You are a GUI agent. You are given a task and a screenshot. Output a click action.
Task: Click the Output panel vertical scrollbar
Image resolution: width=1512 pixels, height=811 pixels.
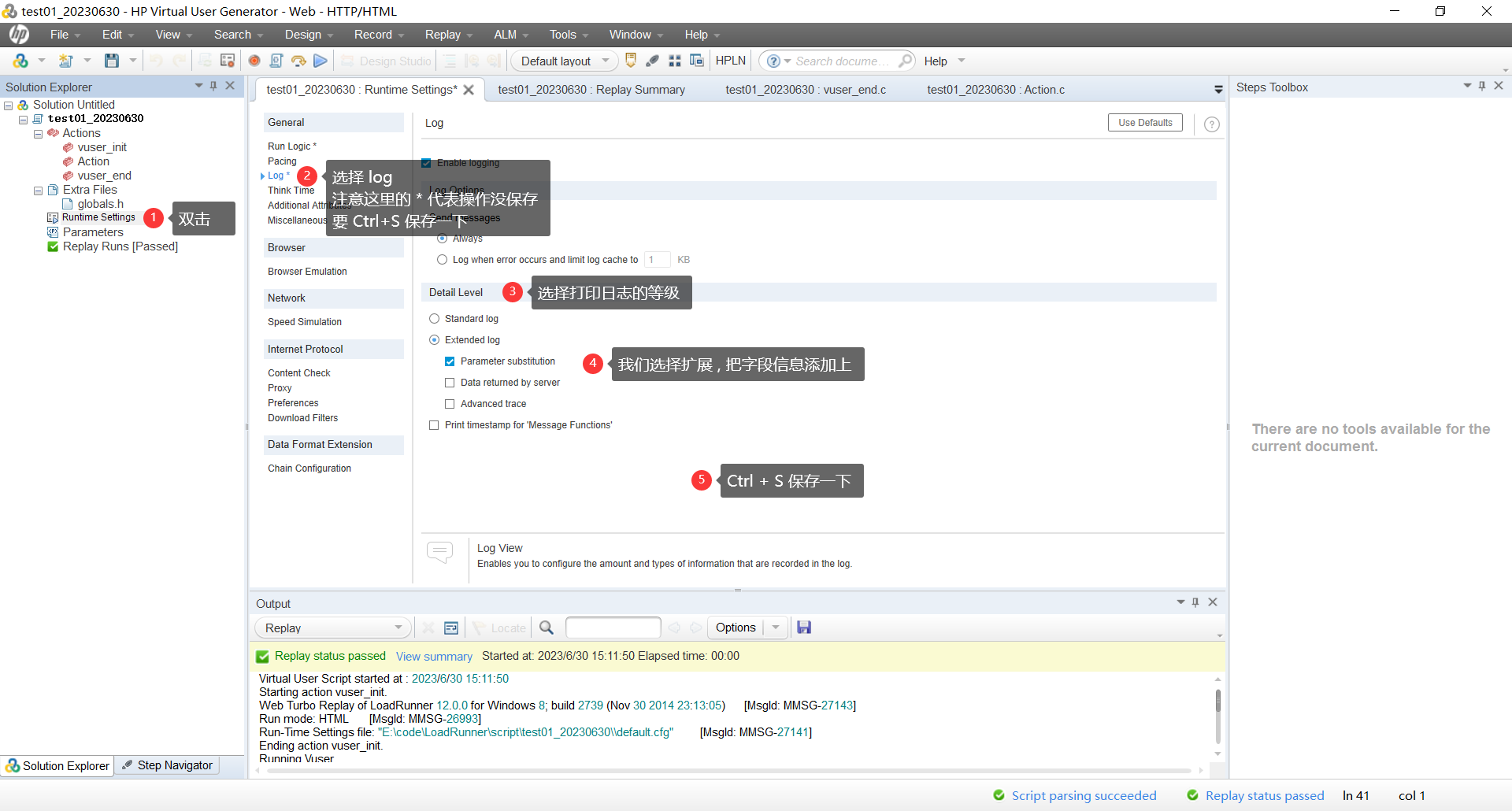(1217, 717)
